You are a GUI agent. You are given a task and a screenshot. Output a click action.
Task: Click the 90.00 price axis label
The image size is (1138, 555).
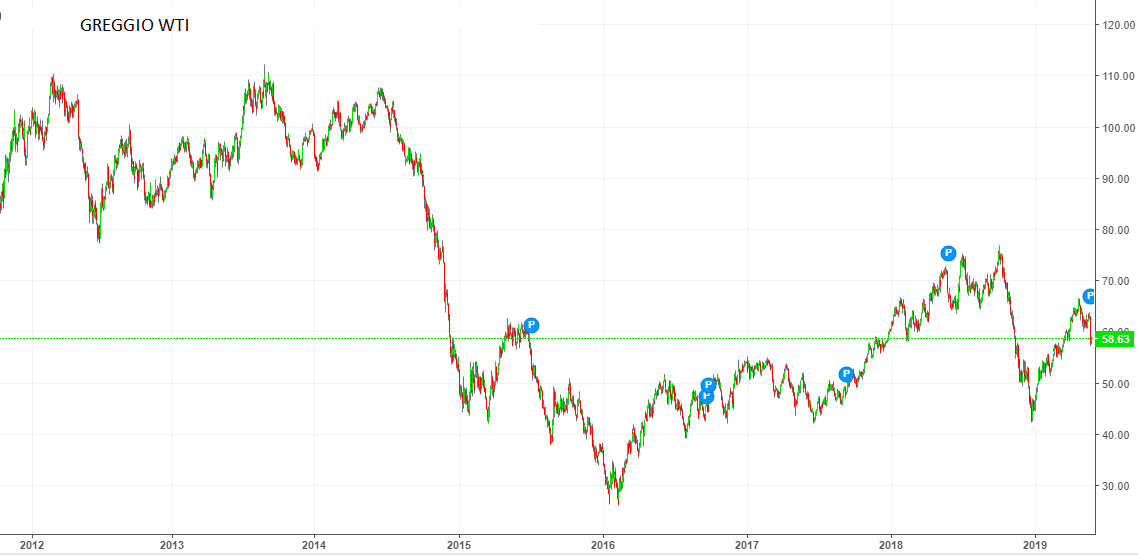click(1117, 178)
